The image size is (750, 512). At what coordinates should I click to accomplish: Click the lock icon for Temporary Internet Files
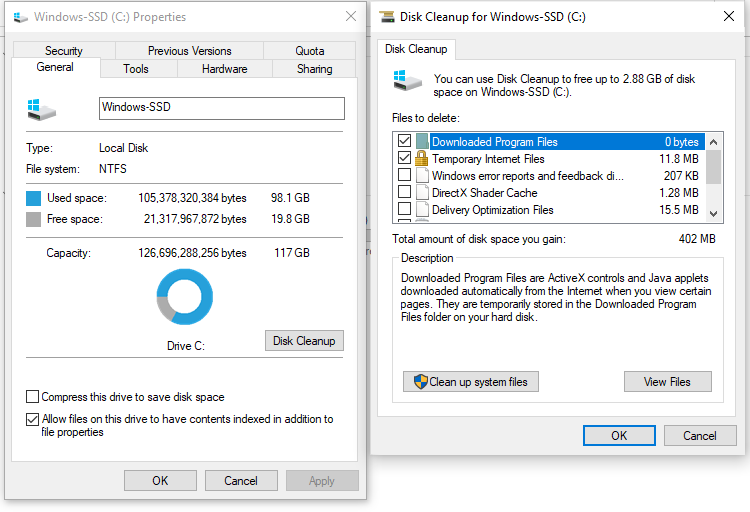tap(421, 158)
